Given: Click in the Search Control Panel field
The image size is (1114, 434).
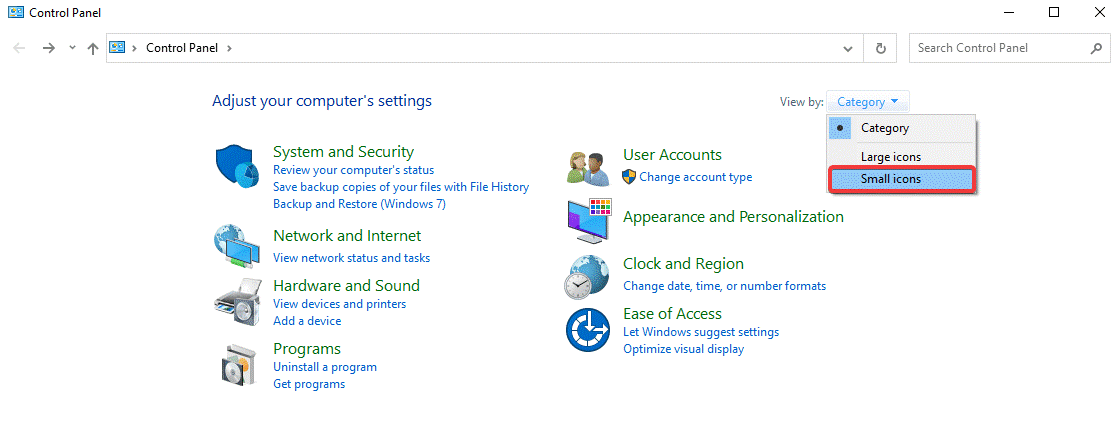Looking at the screenshot, I should 995,48.
